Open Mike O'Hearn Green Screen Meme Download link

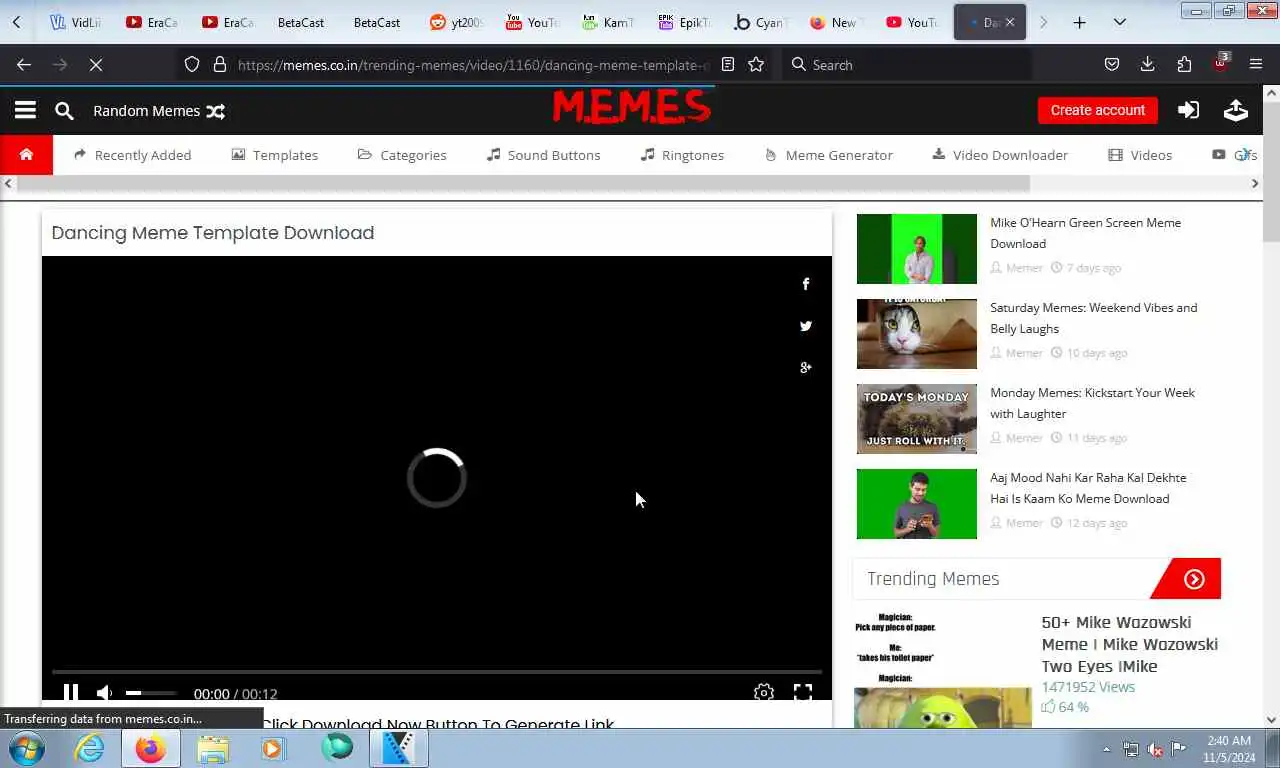[x=1085, y=233]
